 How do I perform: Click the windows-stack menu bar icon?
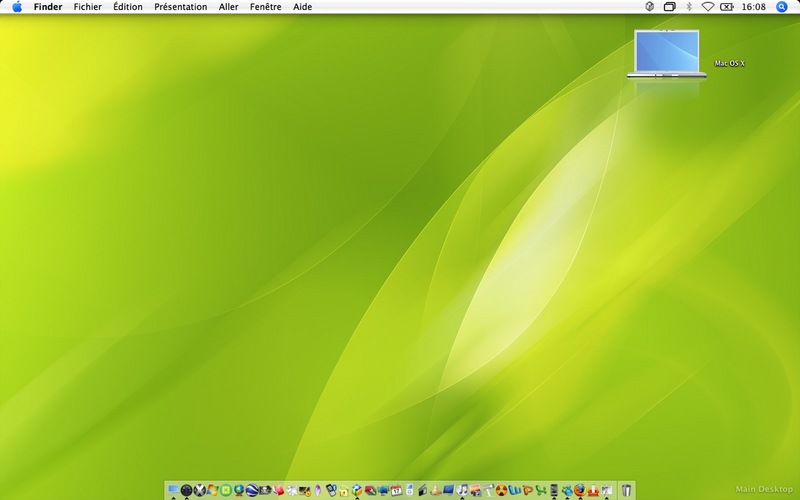(669, 7)
